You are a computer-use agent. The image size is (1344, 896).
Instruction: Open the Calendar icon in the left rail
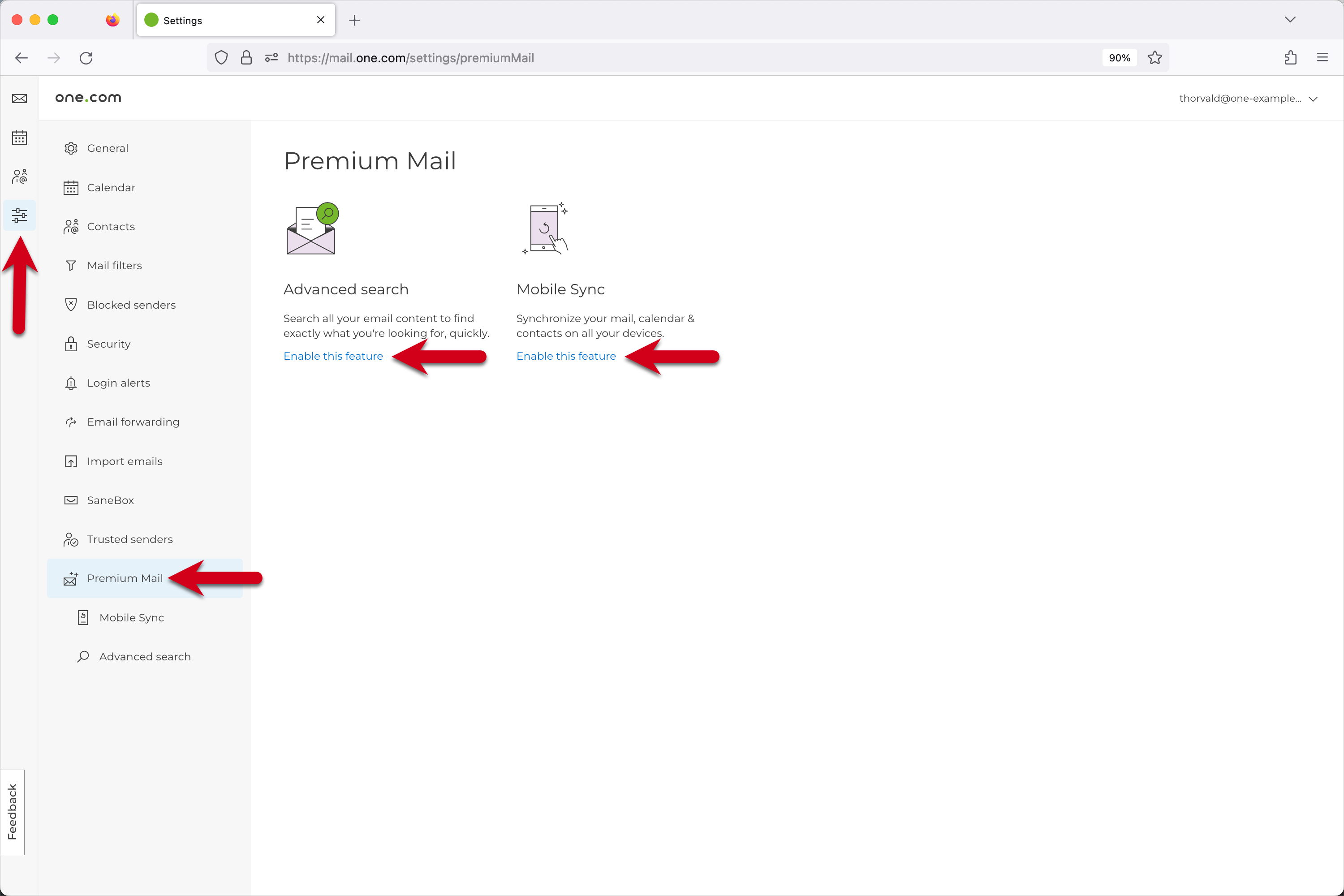(x=19, y=137)
